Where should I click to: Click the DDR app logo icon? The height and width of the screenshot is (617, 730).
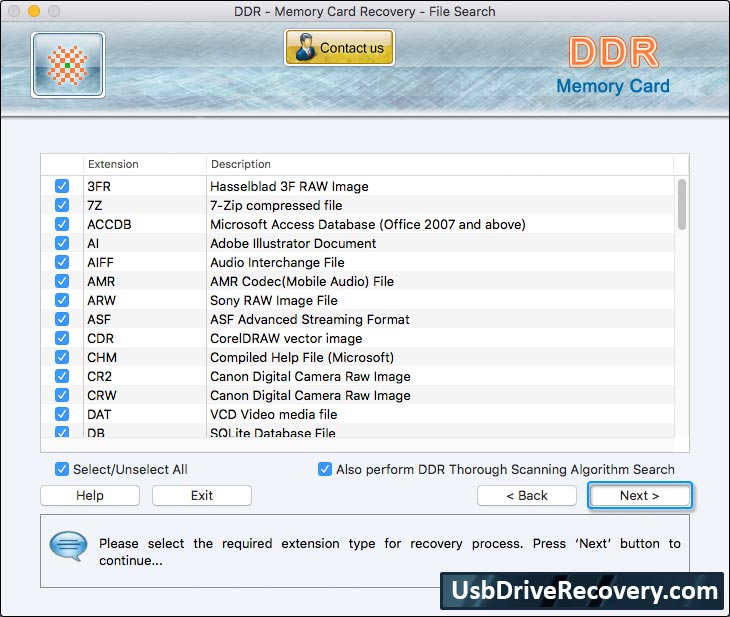(x=68, y=65)
